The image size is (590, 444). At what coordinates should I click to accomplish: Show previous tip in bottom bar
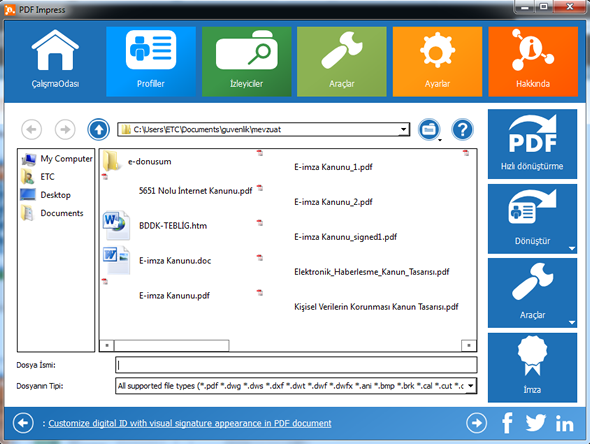pyautogui.click(x=23, y=423)
